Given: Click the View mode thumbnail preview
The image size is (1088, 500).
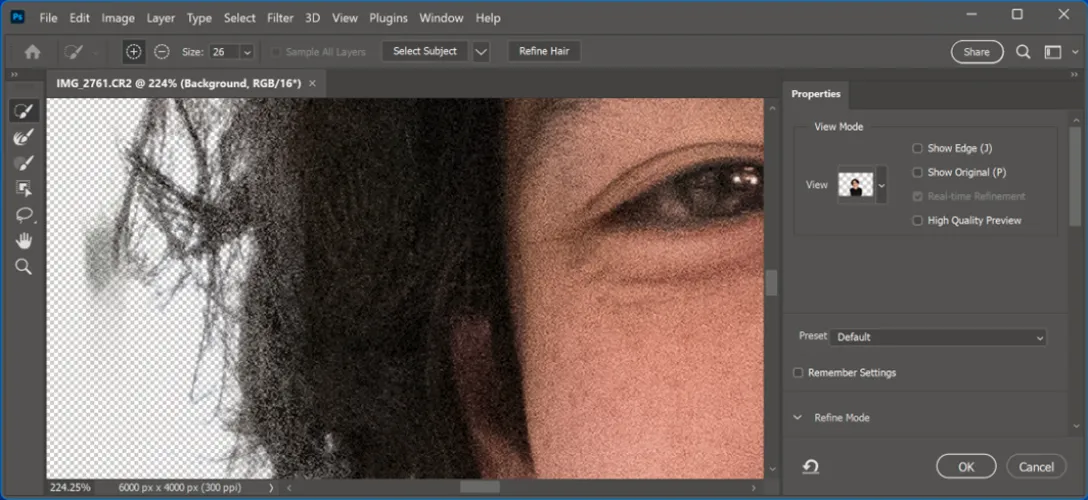Looking at the screenshot, I should coord(855,185).
